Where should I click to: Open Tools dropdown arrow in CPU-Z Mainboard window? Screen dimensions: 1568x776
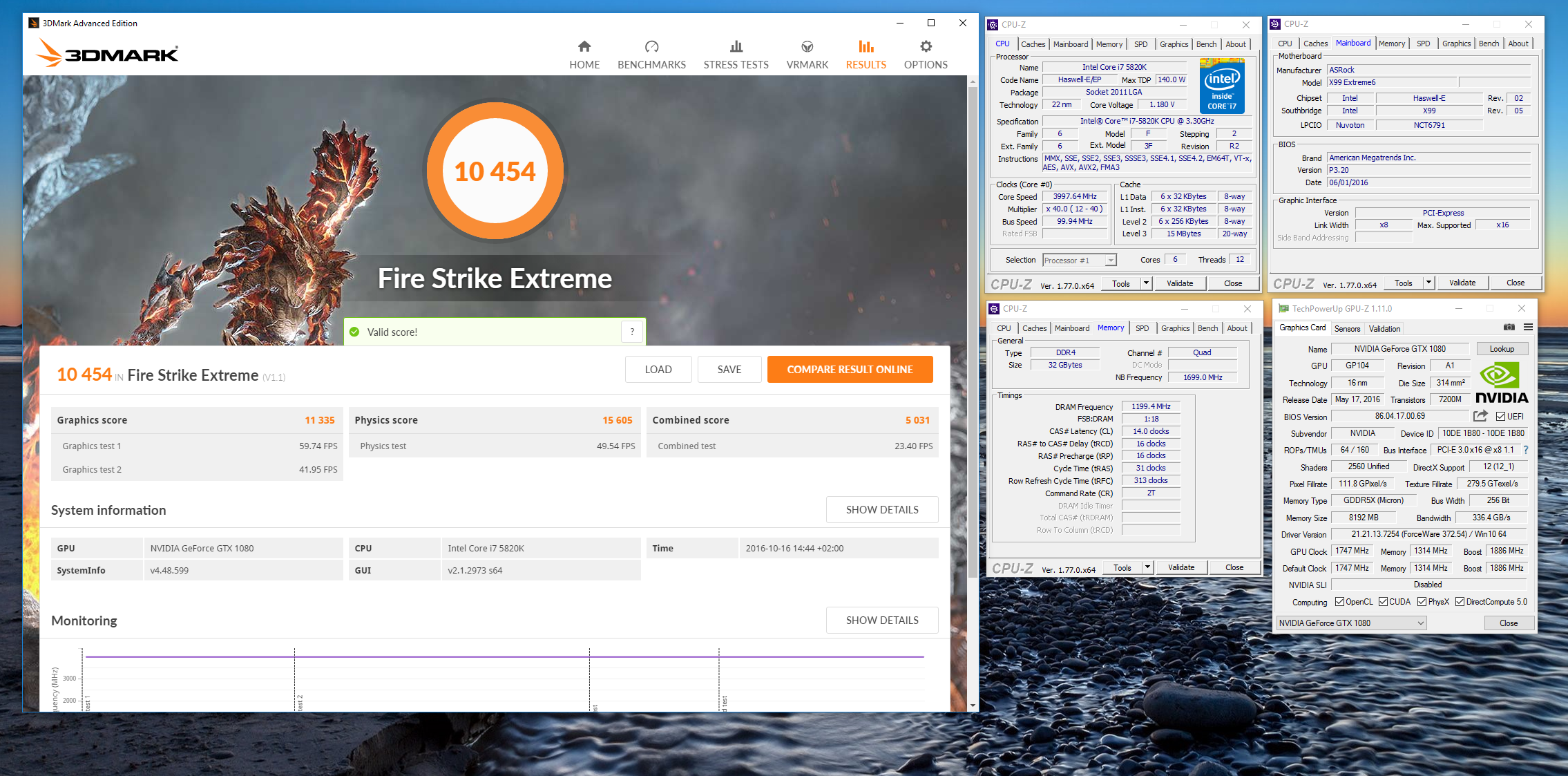1428,283
